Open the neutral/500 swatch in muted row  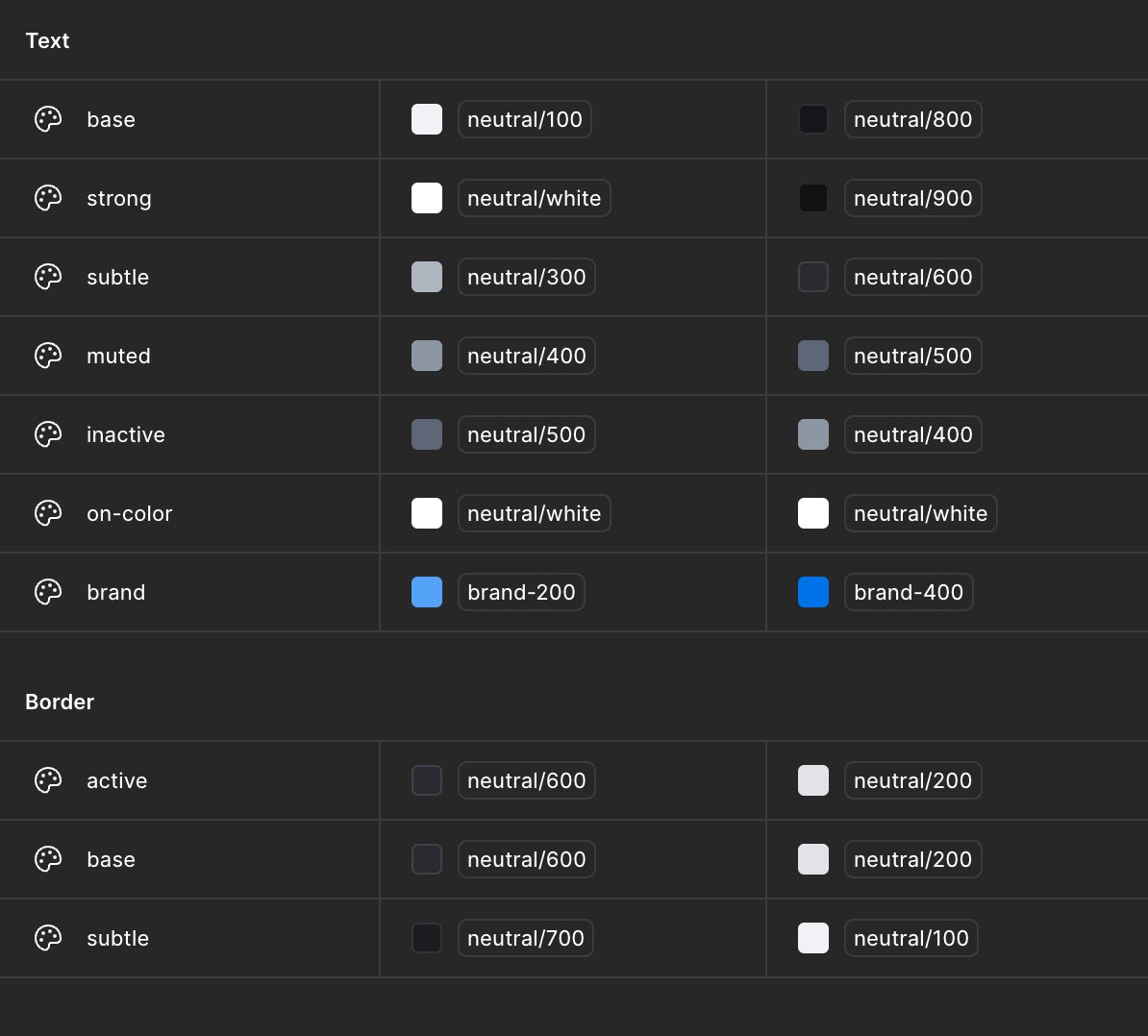pyautogui.click(x=813, y=356)
